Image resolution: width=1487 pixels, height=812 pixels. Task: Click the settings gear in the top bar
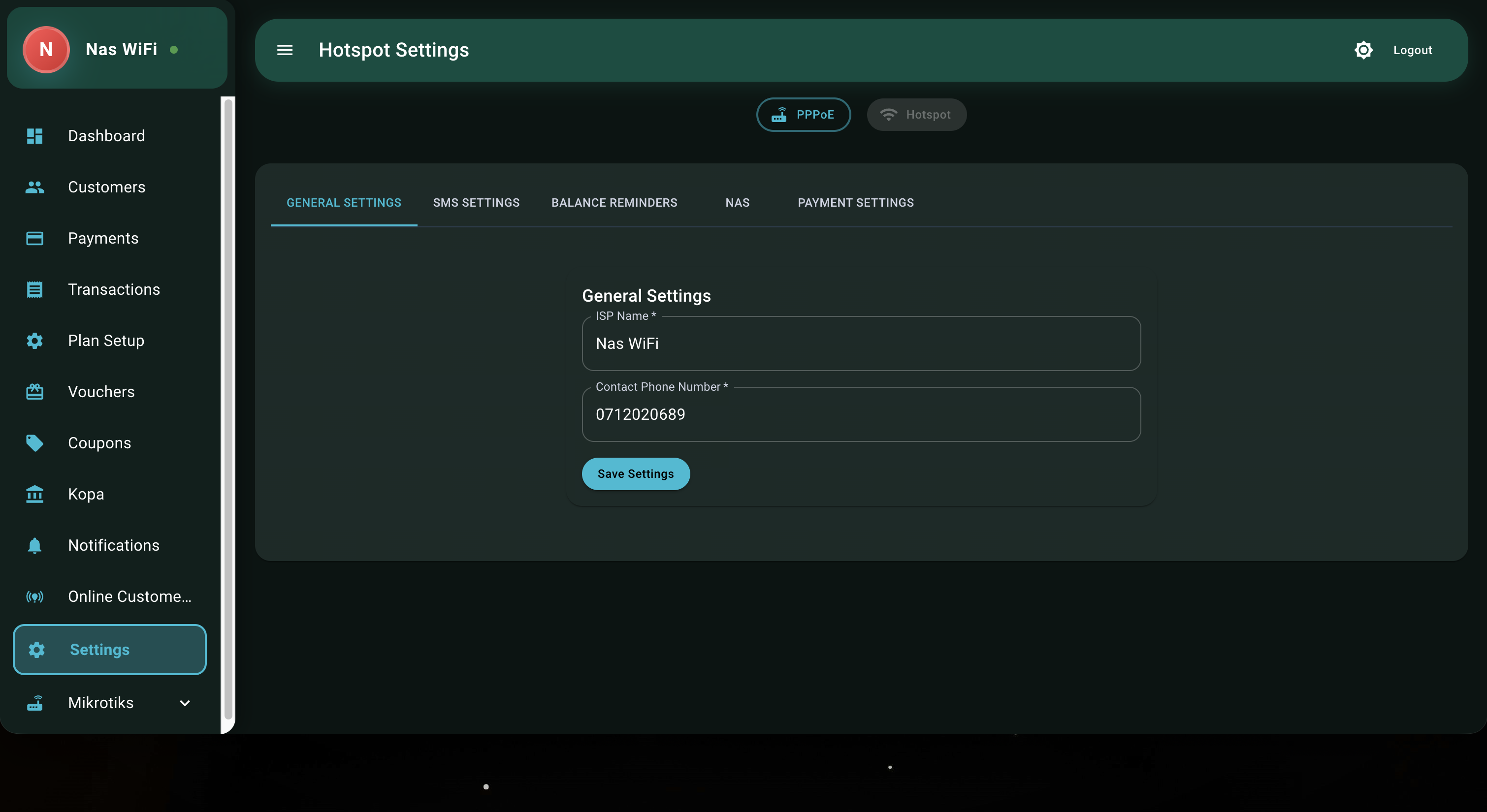[1363, 50]
